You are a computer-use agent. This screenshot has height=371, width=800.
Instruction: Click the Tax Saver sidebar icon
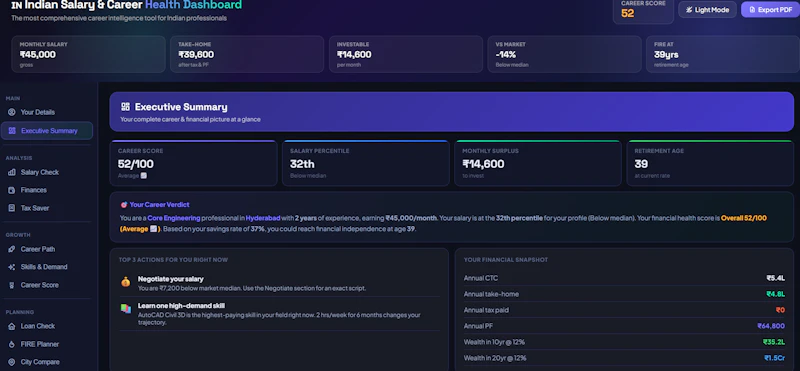pos(11,208)
